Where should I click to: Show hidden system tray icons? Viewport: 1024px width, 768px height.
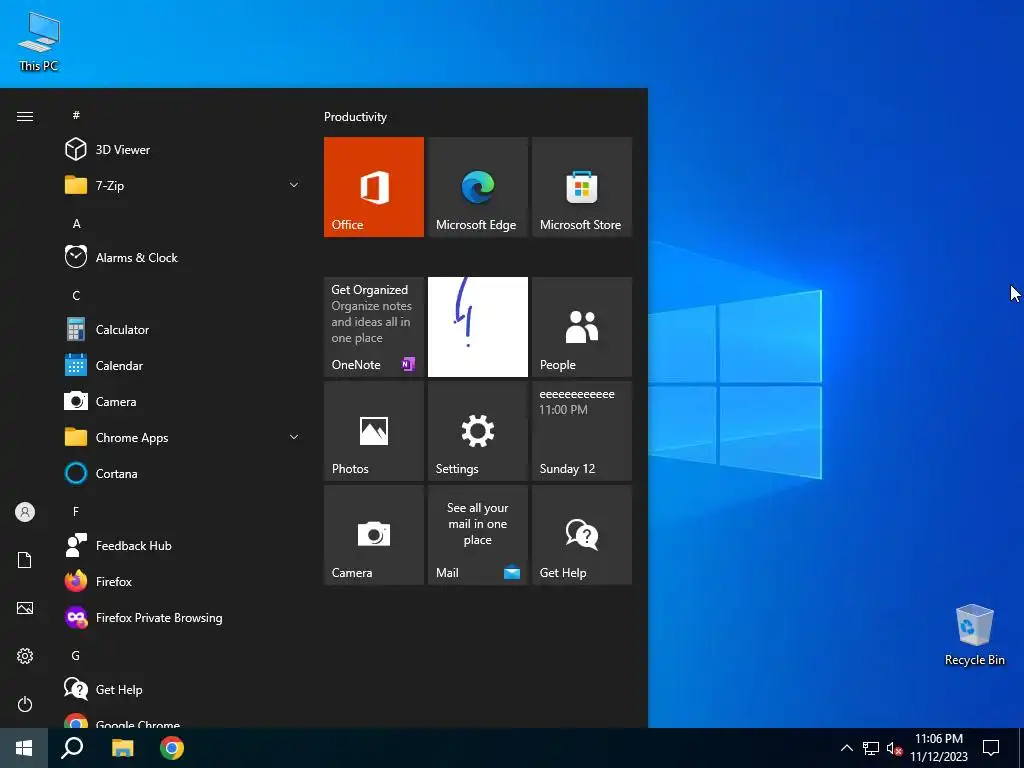846,748
